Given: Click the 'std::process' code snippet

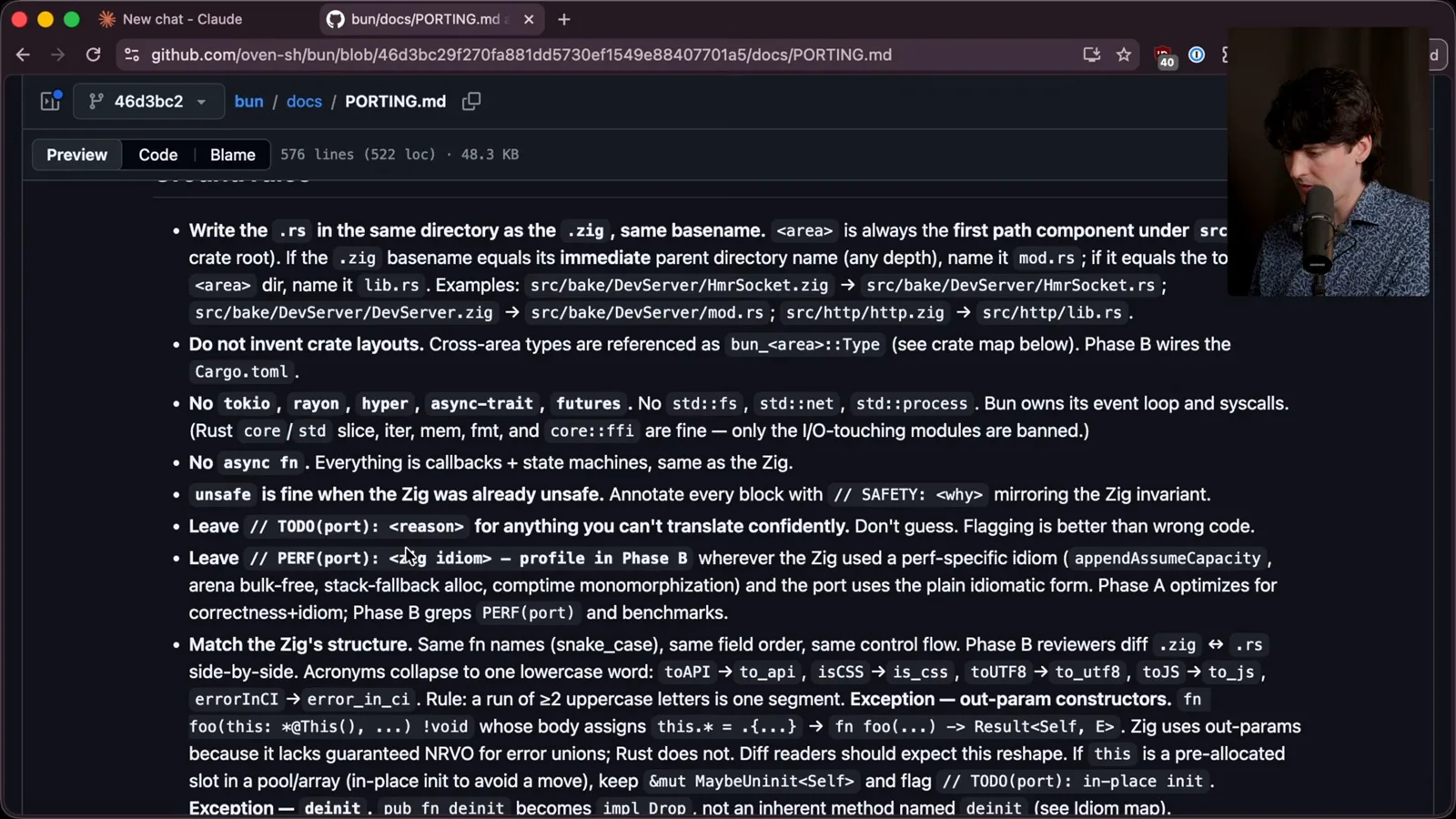Looking at the screenshot, I should 911,403.
